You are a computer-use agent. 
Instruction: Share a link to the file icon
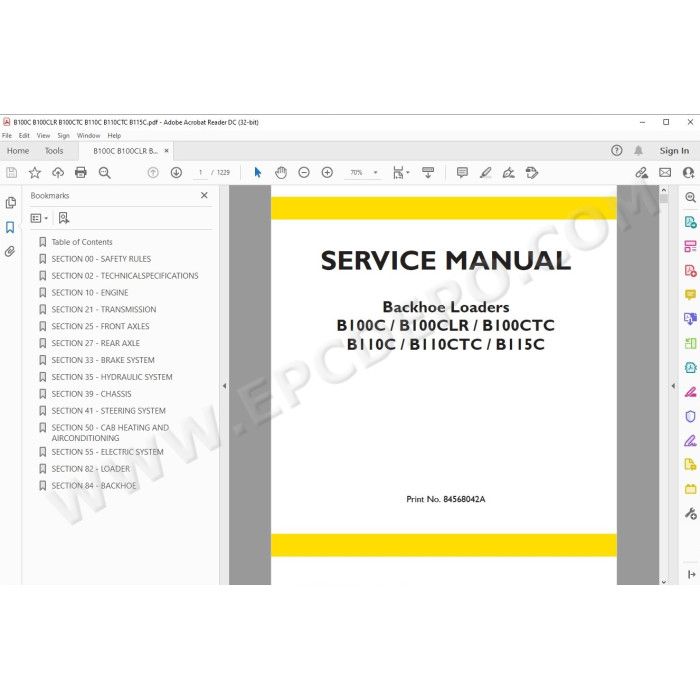pos(642,172)
